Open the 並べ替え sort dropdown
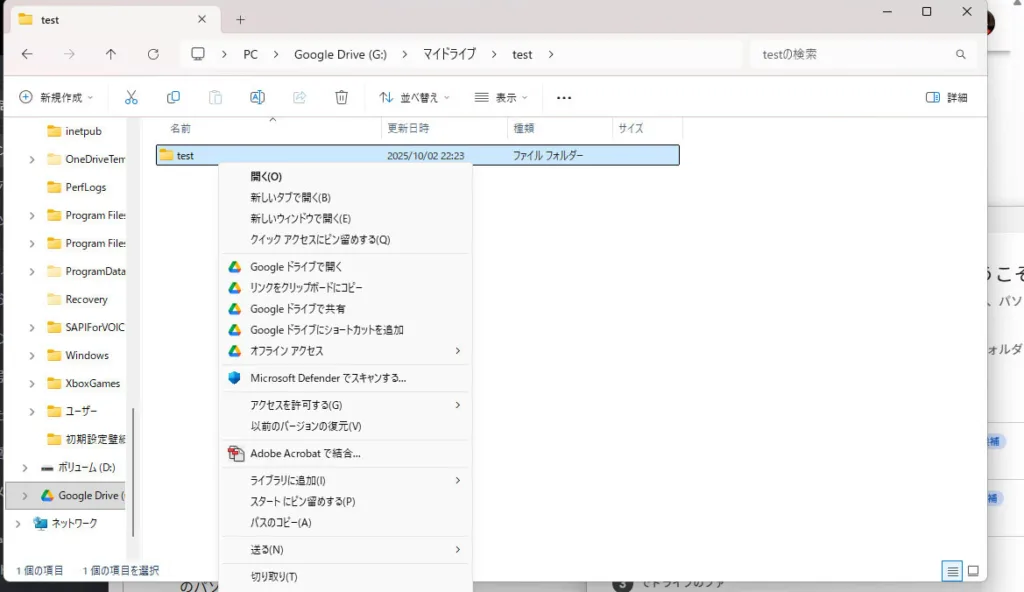The width and height of the screenshot is (1024, 592). (x=414, y=97)
